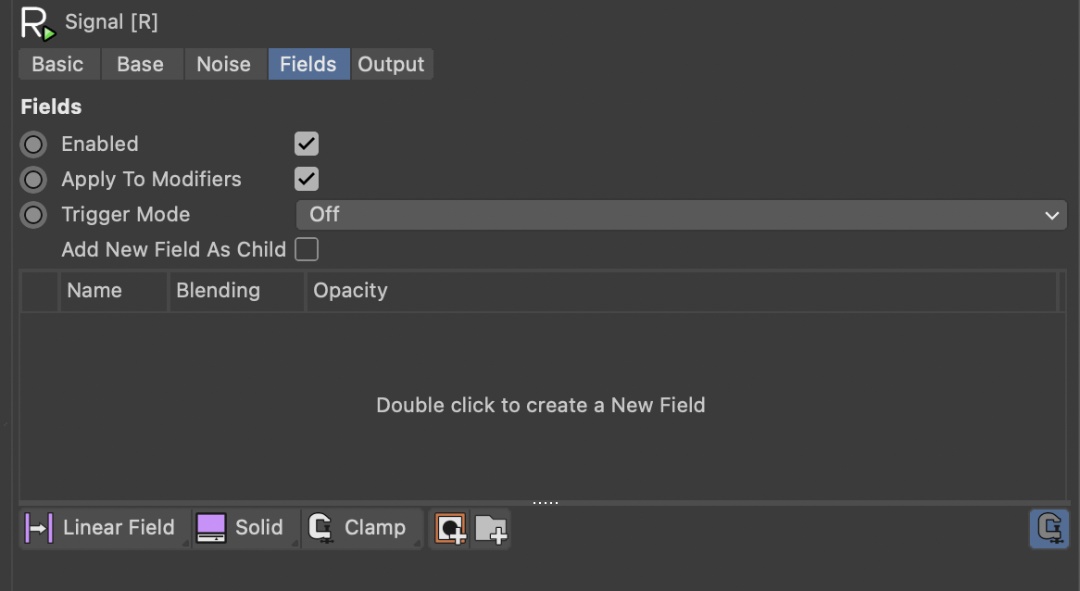
Task: Disable Apply To Modifiers
Action: pyautogui.click(x=306, y=178)
